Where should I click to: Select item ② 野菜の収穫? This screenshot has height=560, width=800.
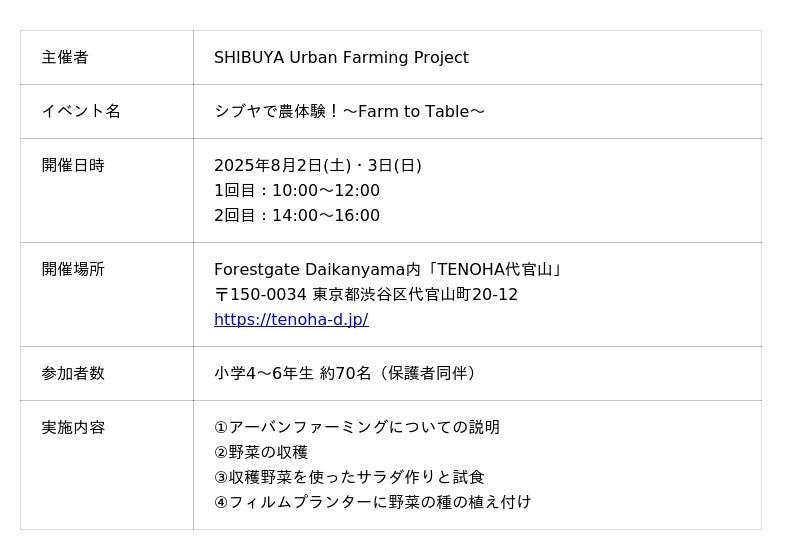click(261, 453)
